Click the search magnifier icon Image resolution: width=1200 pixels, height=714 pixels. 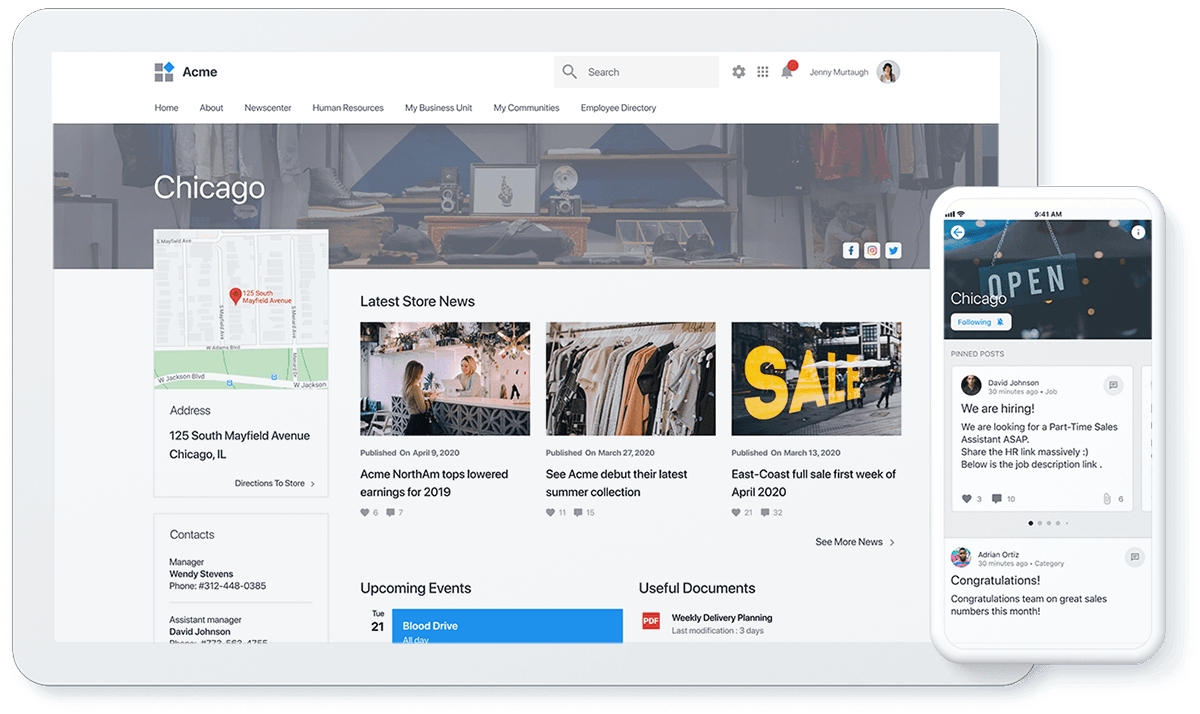coord(570,72)
